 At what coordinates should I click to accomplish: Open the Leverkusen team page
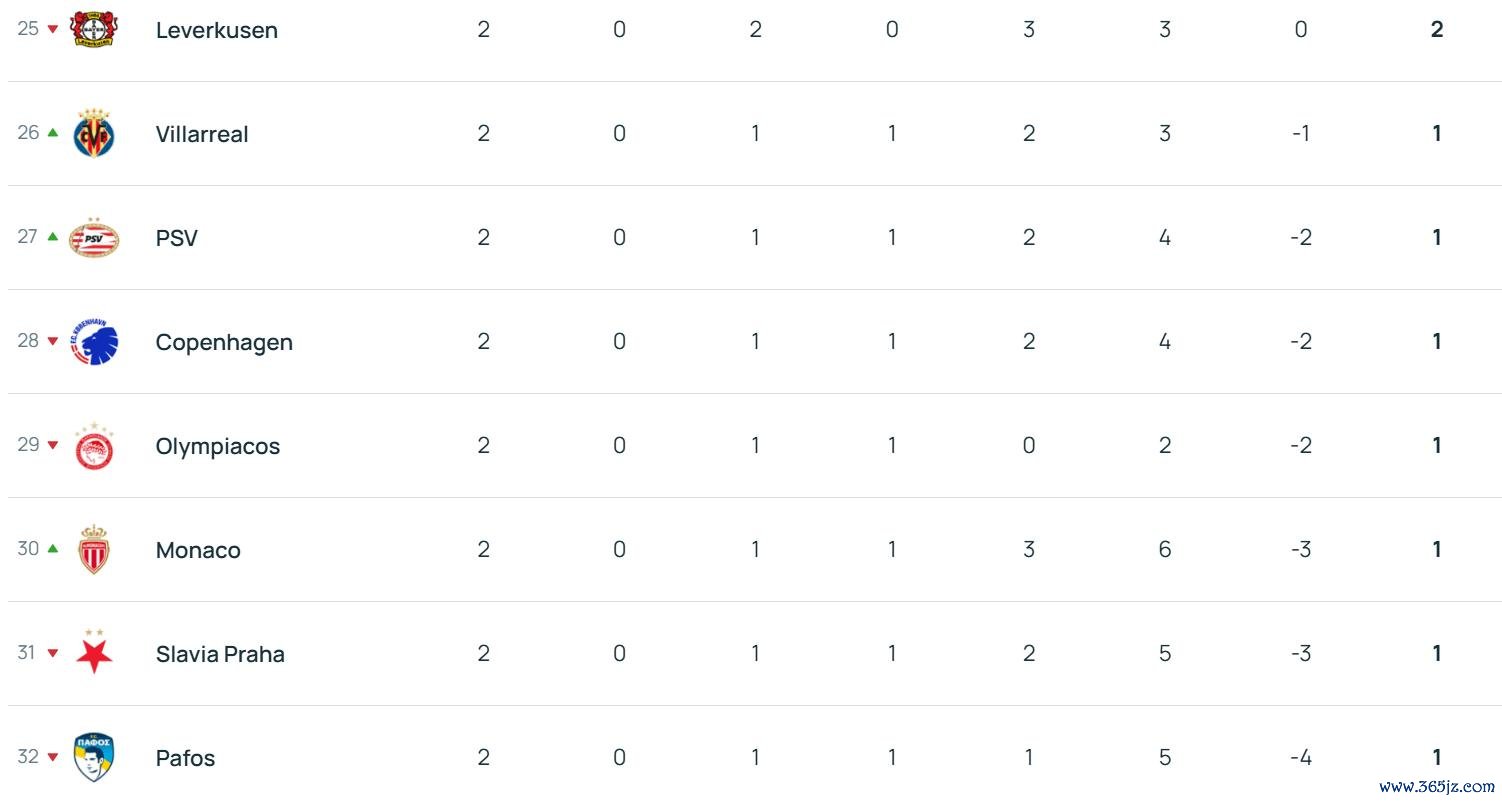click(217, 30)
